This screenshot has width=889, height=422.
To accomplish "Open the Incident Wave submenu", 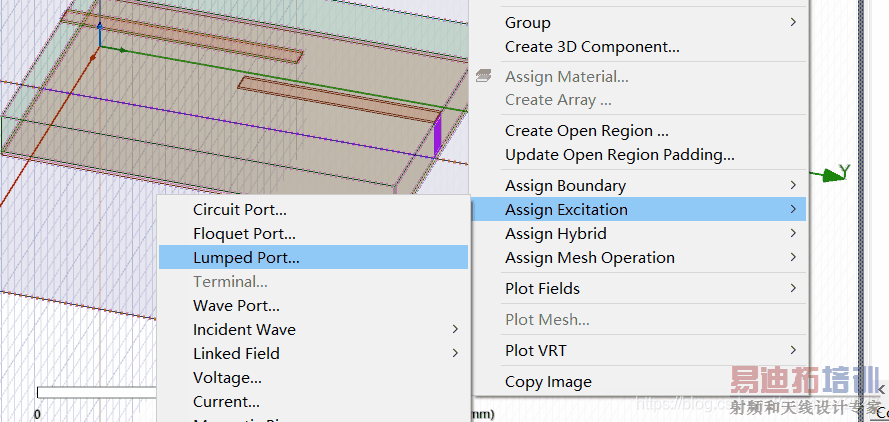I will click(x=314, y=330).
